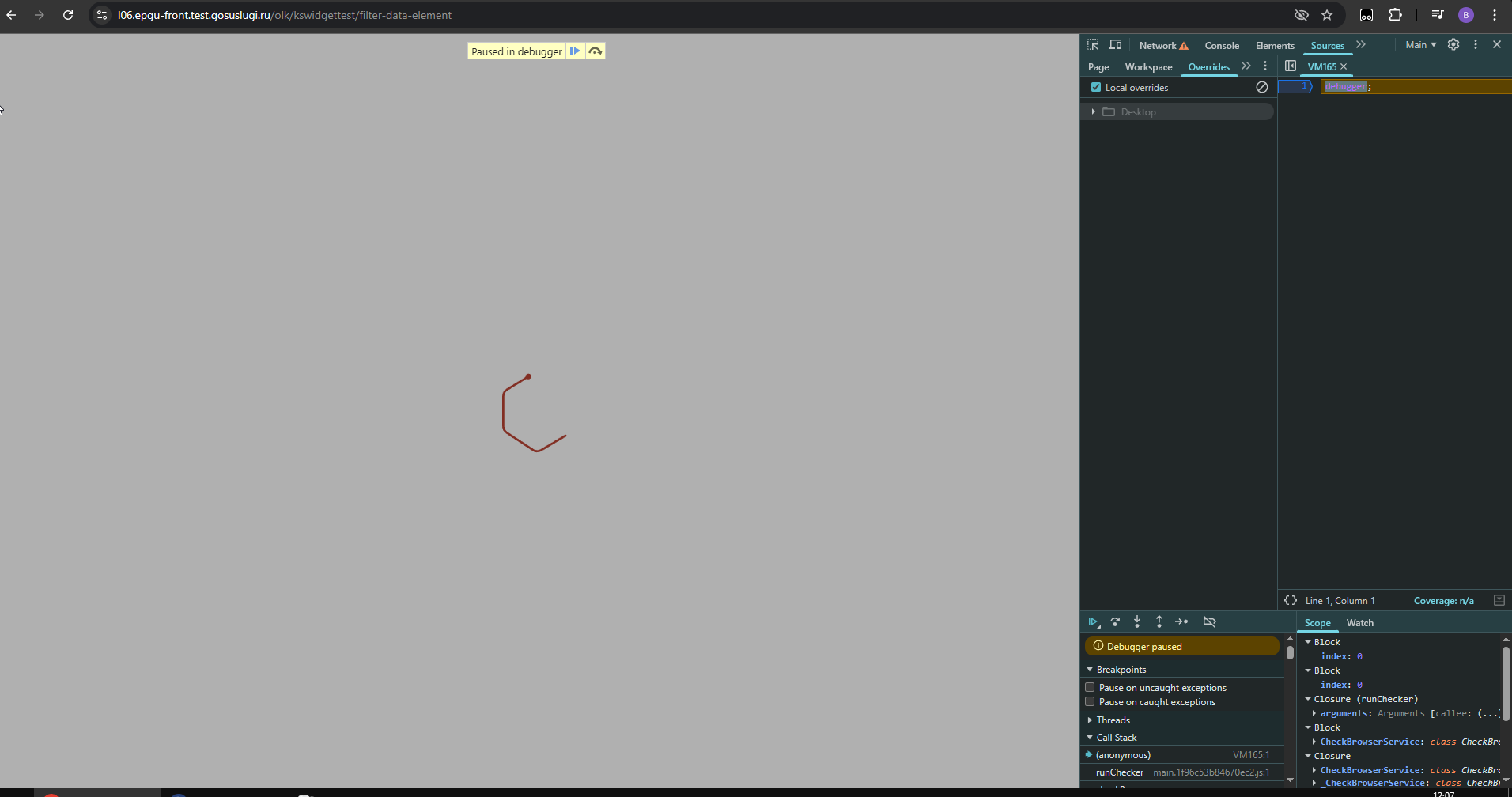Screen dimensions: 1512x797
Task: View site information icon in address bar
Action: coord(102,15)
